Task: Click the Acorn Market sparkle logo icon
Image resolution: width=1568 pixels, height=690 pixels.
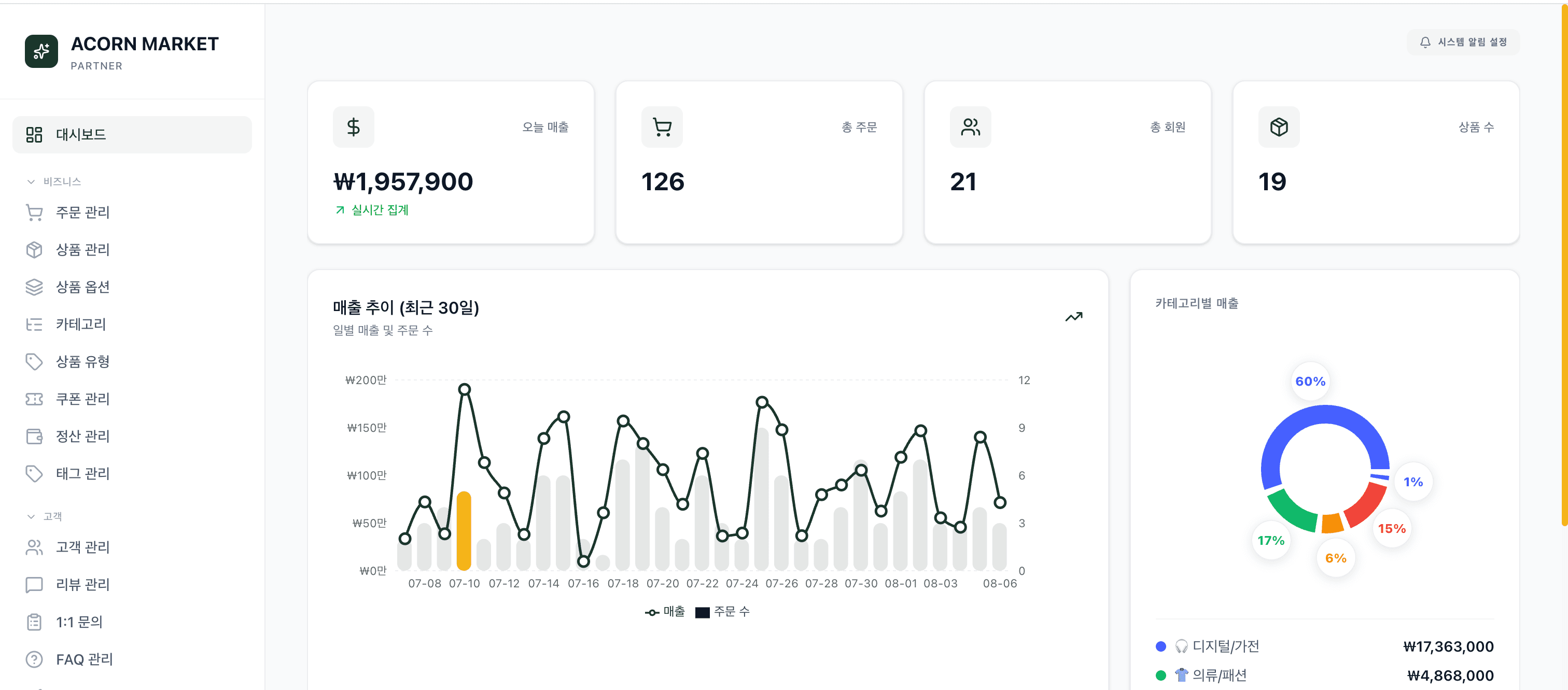Action: (x=41, y=51)
